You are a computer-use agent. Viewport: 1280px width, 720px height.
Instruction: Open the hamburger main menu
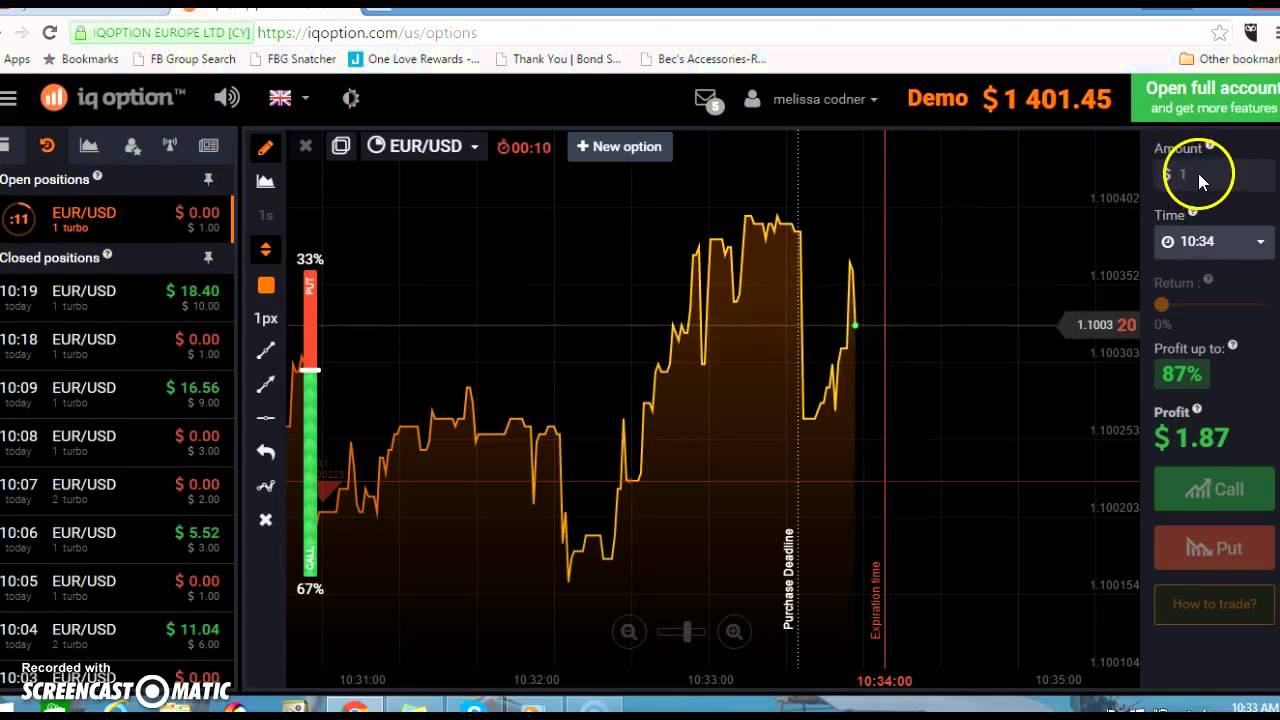tap(9, 98)
